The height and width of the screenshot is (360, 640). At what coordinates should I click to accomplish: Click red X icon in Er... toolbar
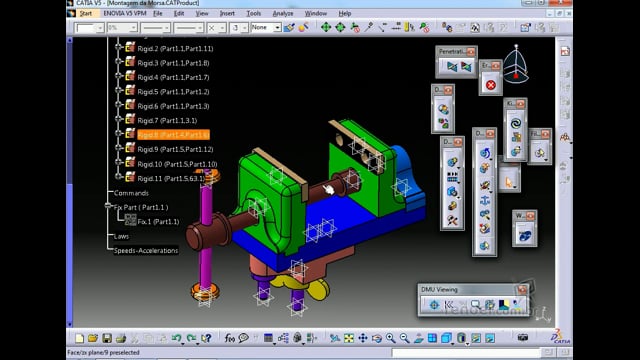491,85
